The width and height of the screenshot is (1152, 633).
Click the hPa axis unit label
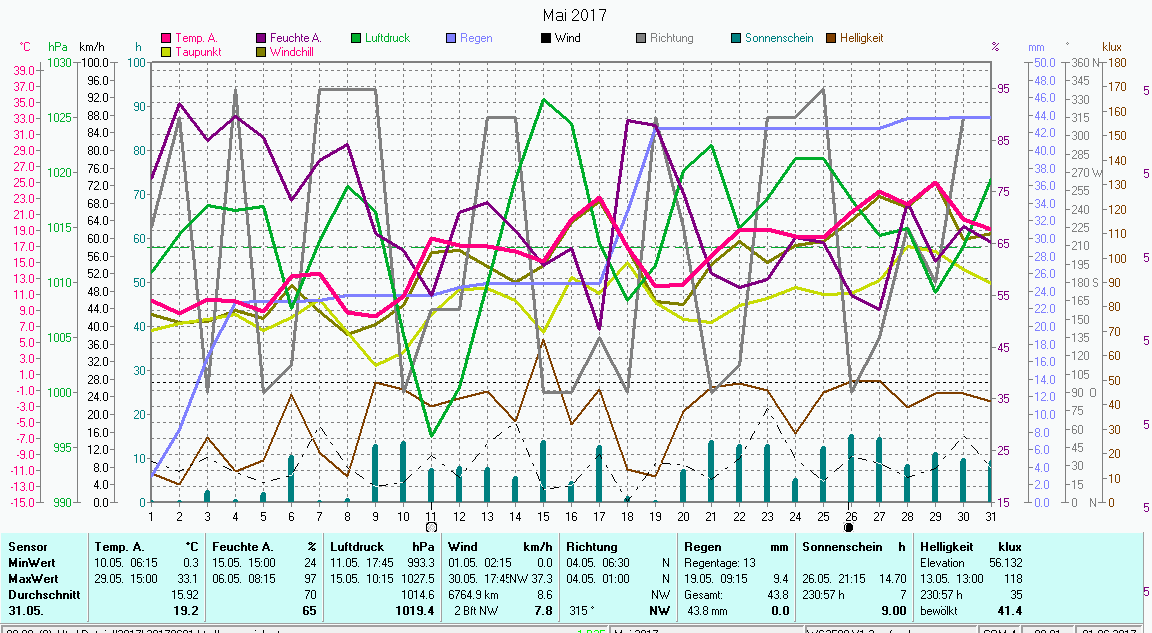[x=58, y=47]
